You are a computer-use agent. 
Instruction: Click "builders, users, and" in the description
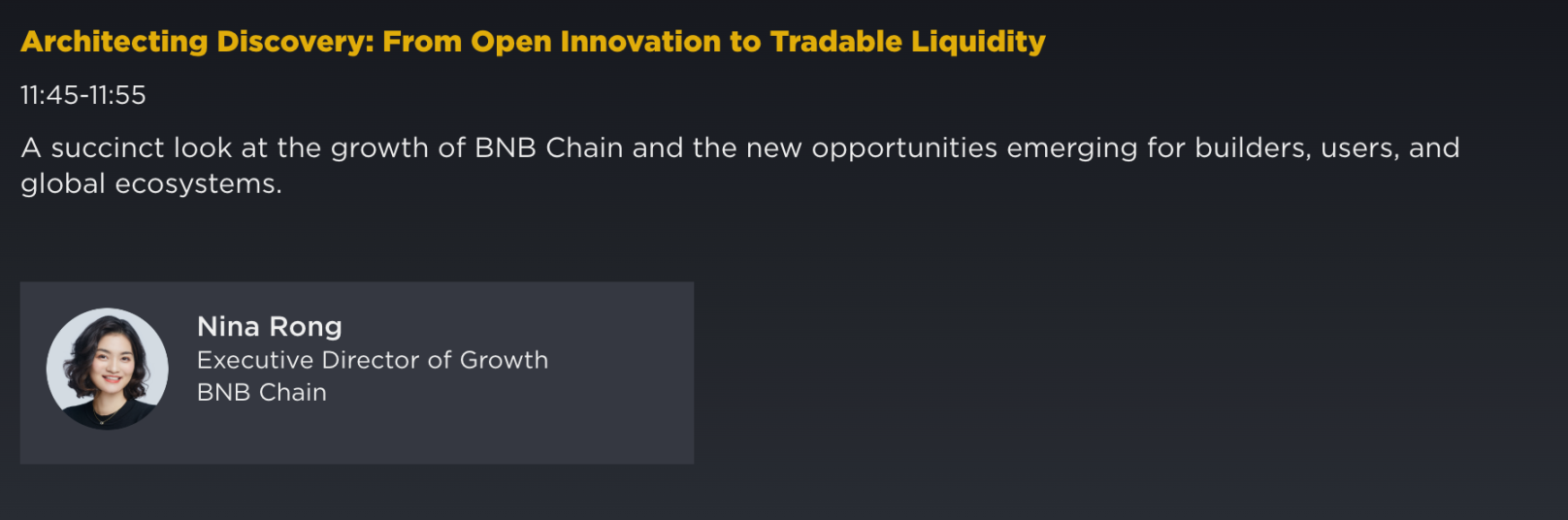click(x=1326, y=148)
